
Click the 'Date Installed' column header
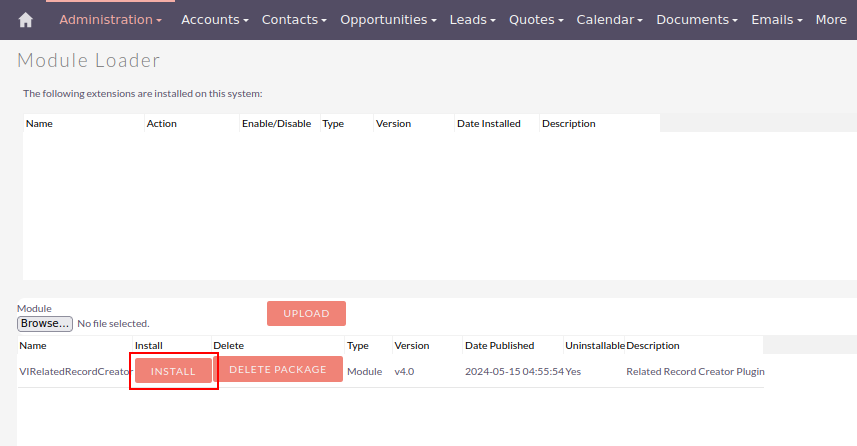[x=489, y=124]
